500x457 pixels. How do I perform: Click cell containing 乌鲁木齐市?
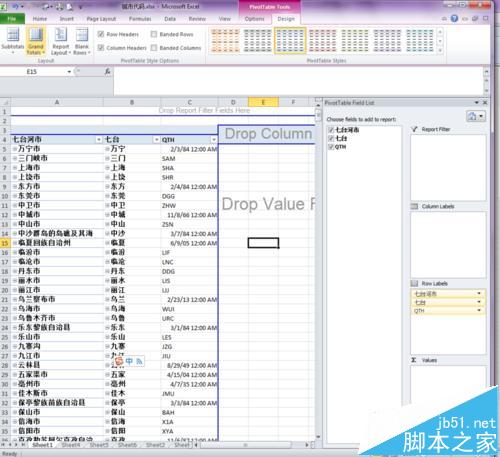point(57,318)
